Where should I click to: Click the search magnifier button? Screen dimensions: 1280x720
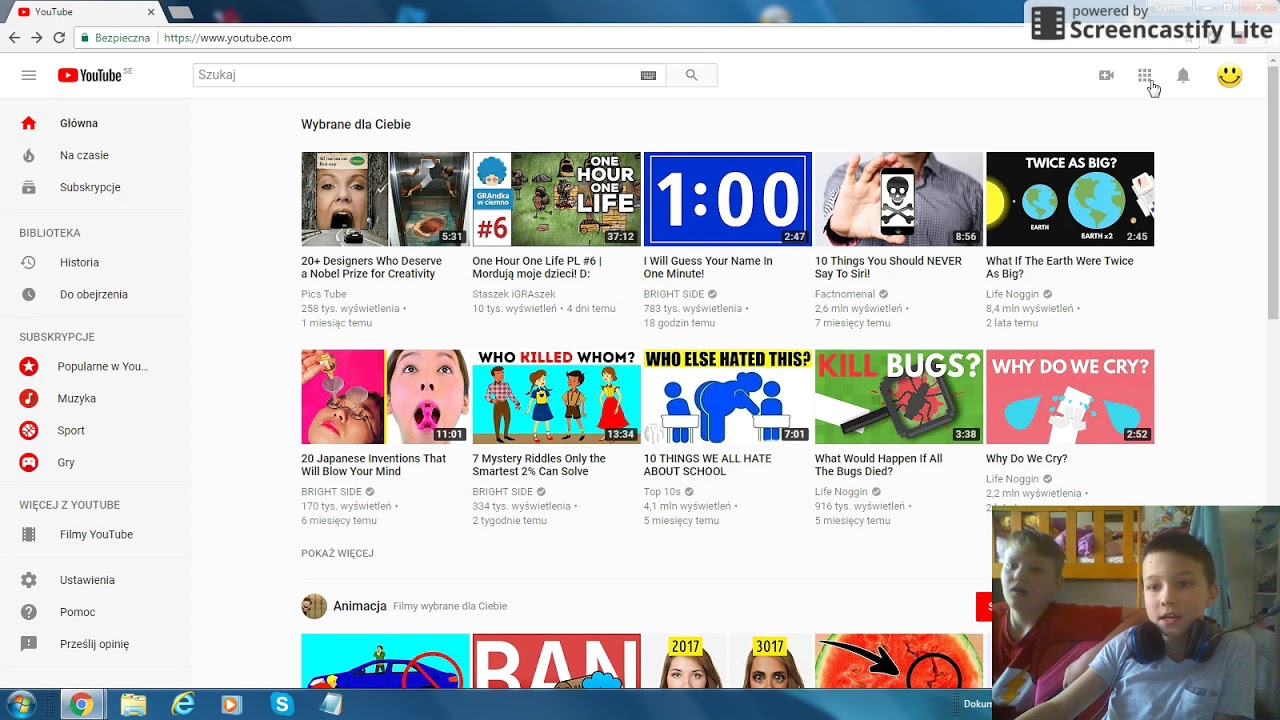point(691,75)
